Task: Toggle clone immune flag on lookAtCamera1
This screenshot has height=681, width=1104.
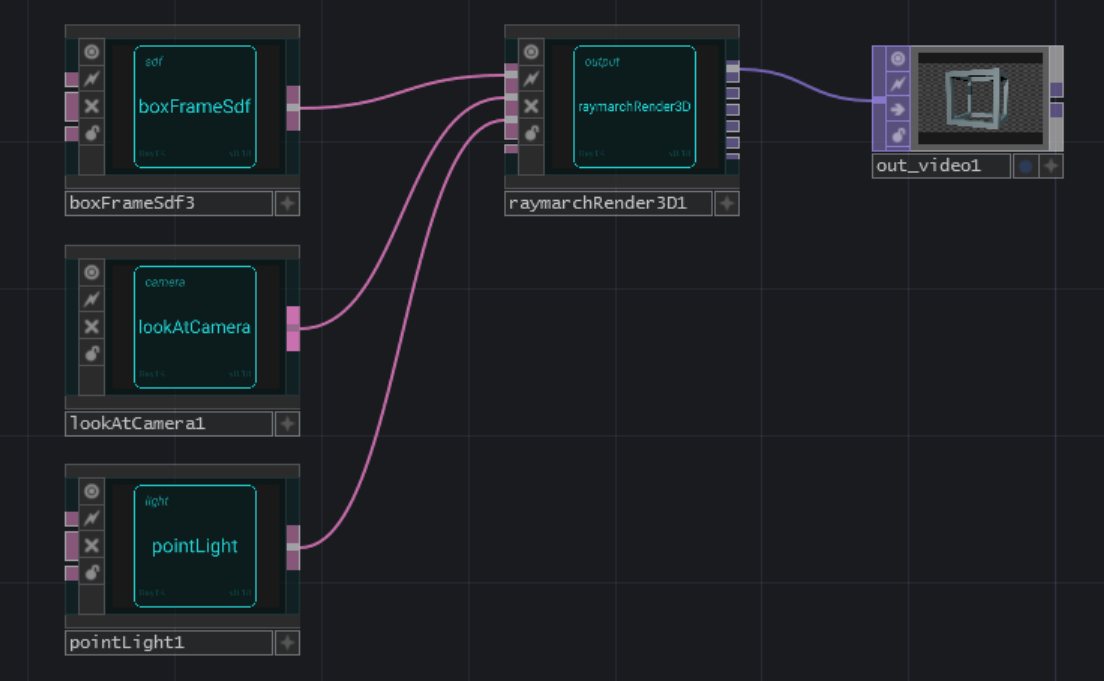Action: [92, 299]
